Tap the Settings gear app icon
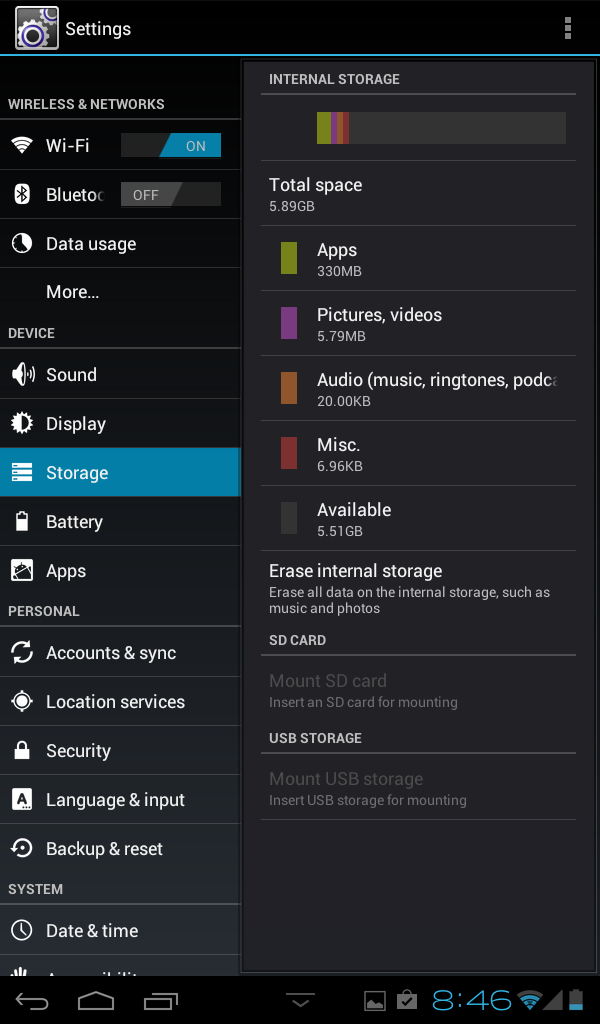600x1024 pixels. (37, 28)
